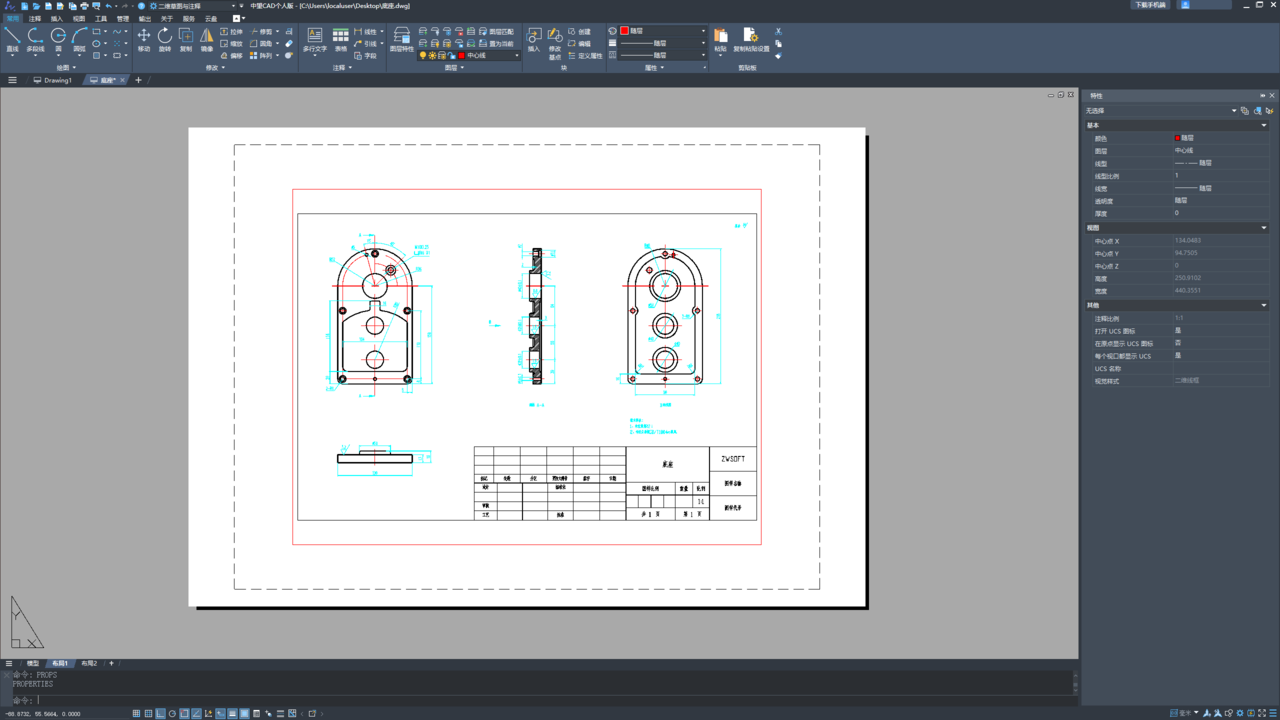Open the workspace dropdown 二维草图与注释

coord(195,6)
